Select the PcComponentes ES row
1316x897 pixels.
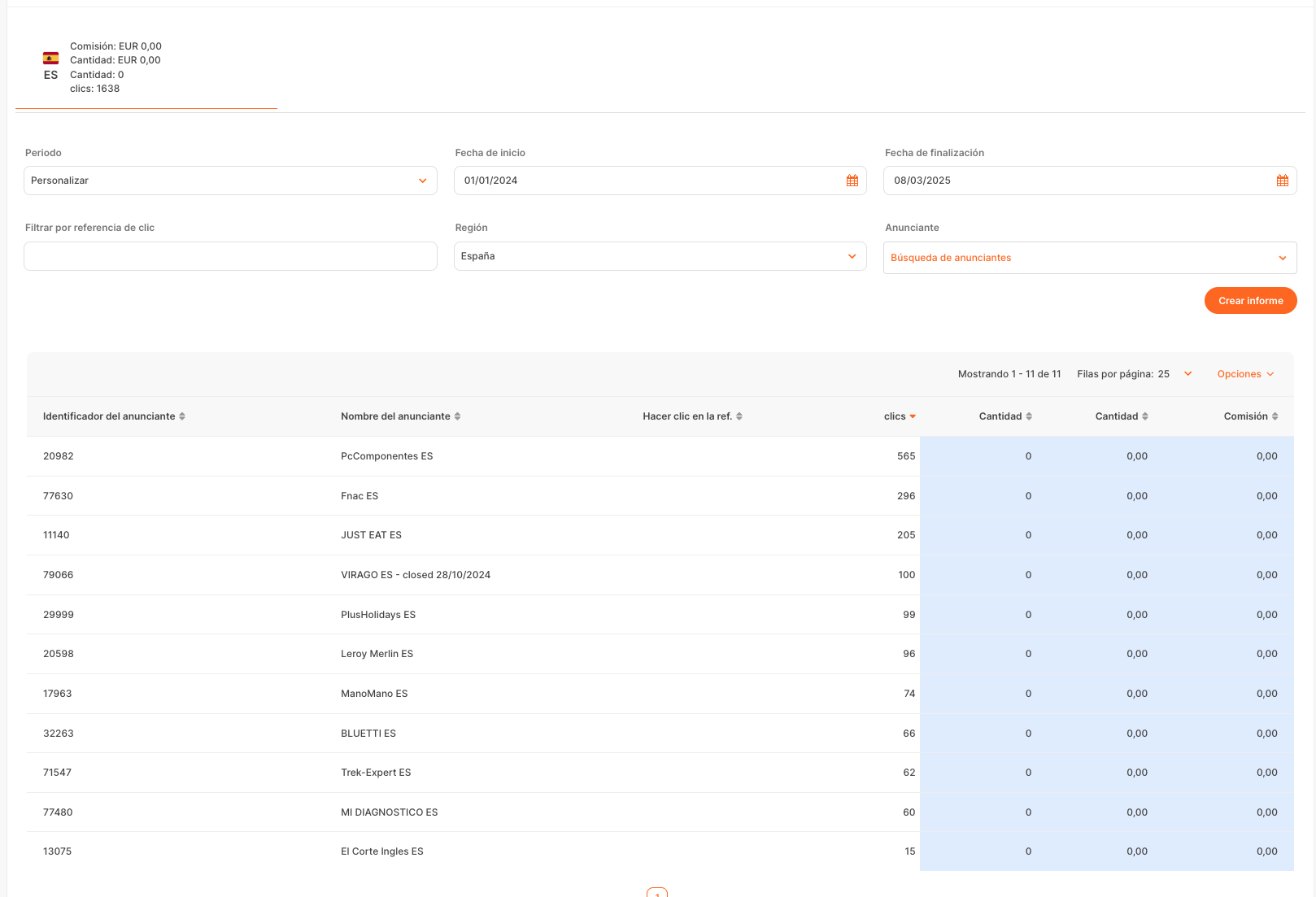(x=386, y=456)
